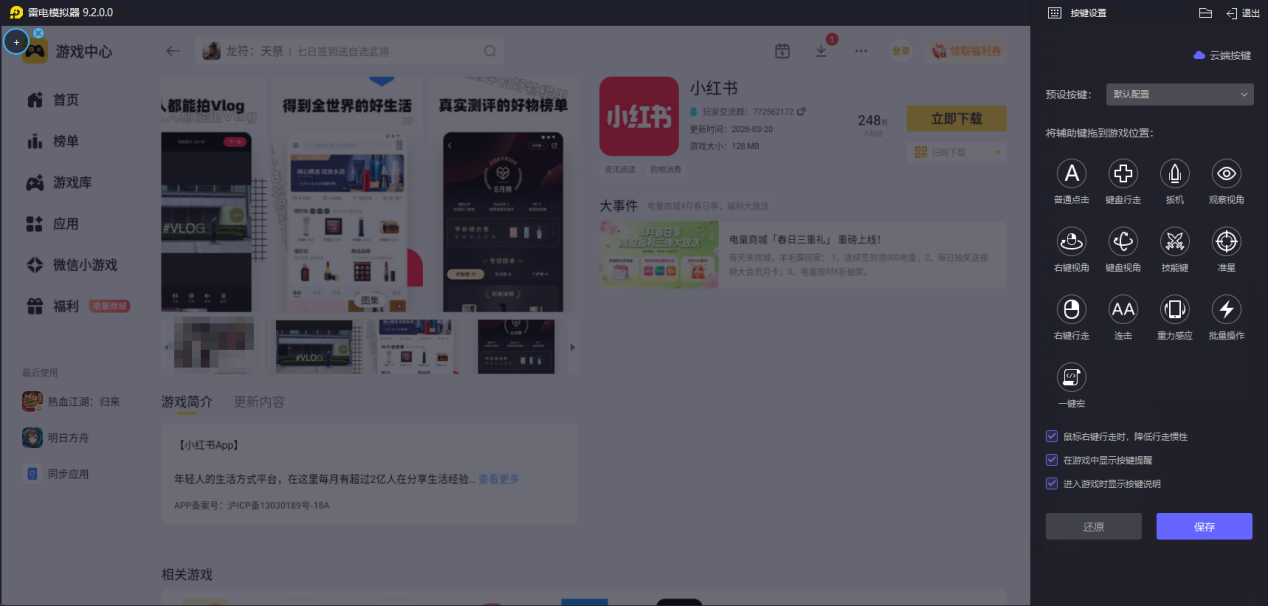Open the downloads icon with badge
The image size is (1268, 606).
[x=822, y=50]
